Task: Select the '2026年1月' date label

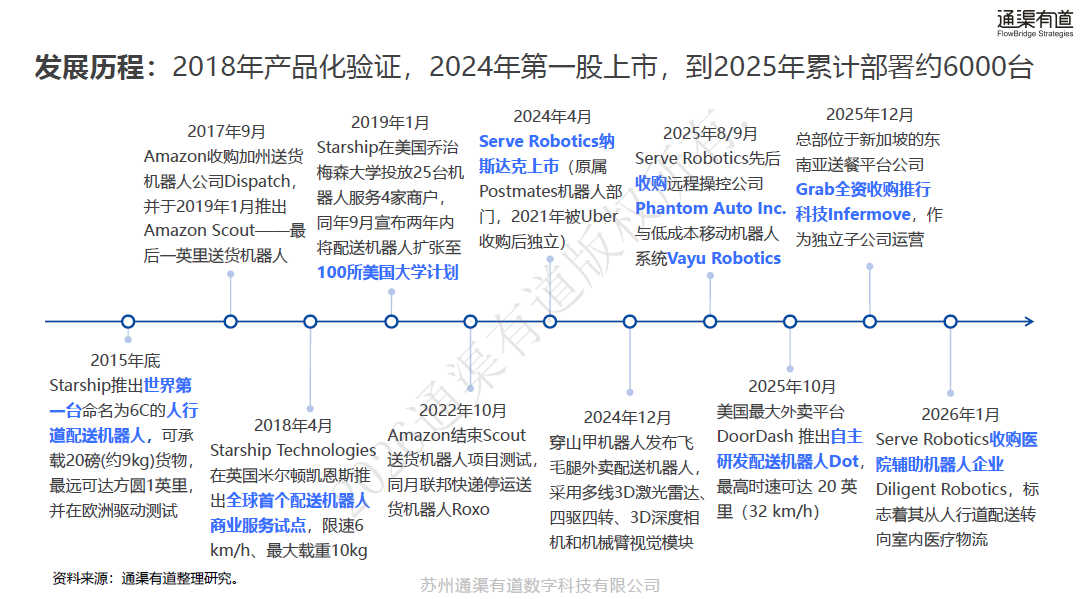Action: tap(960, 414)
